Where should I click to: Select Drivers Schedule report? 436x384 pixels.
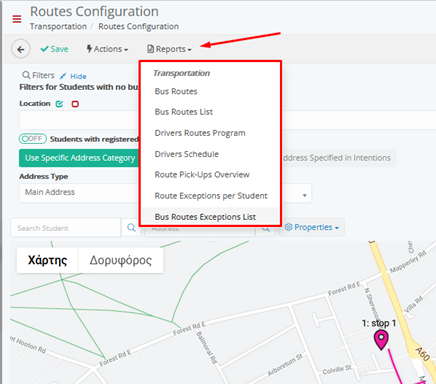pos(187,154)
